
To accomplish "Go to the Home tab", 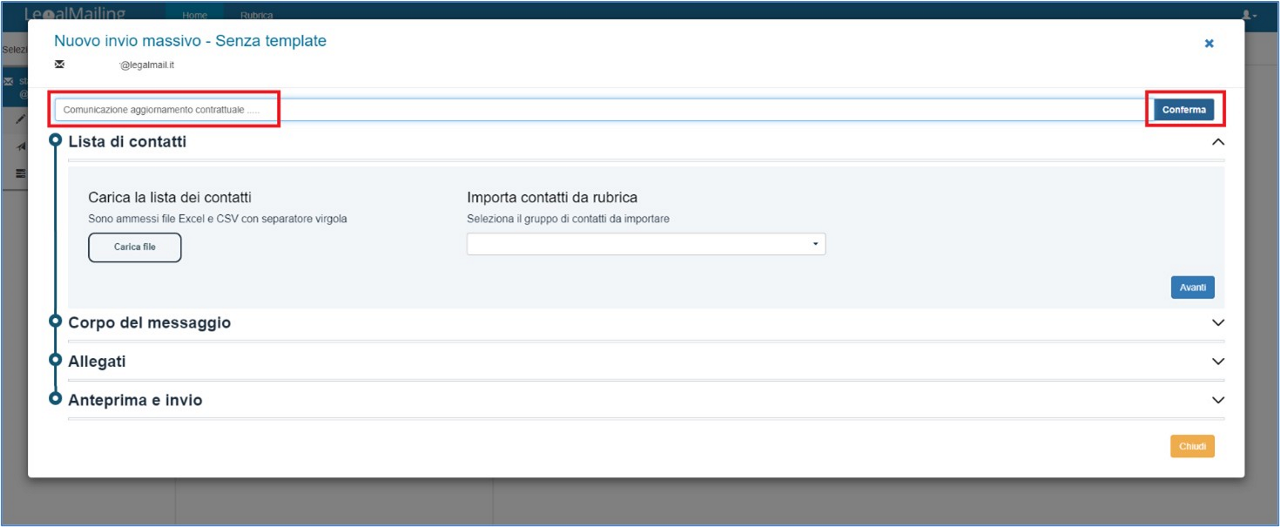I will (194, 15).
